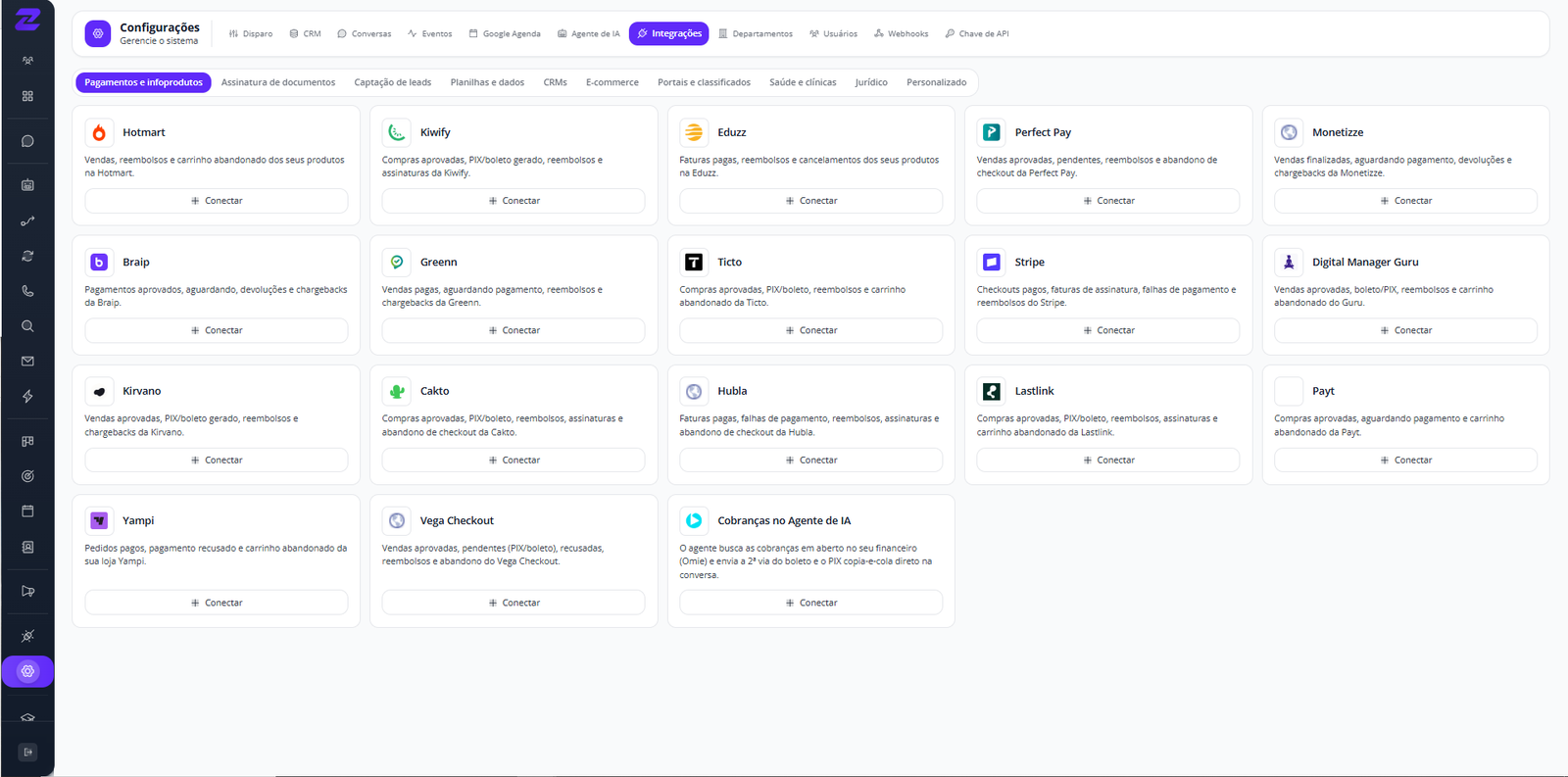Switch to the E-commerce category
This screenshot has width=1568, height=777.
pyautogui.click(x=612, y=82)
